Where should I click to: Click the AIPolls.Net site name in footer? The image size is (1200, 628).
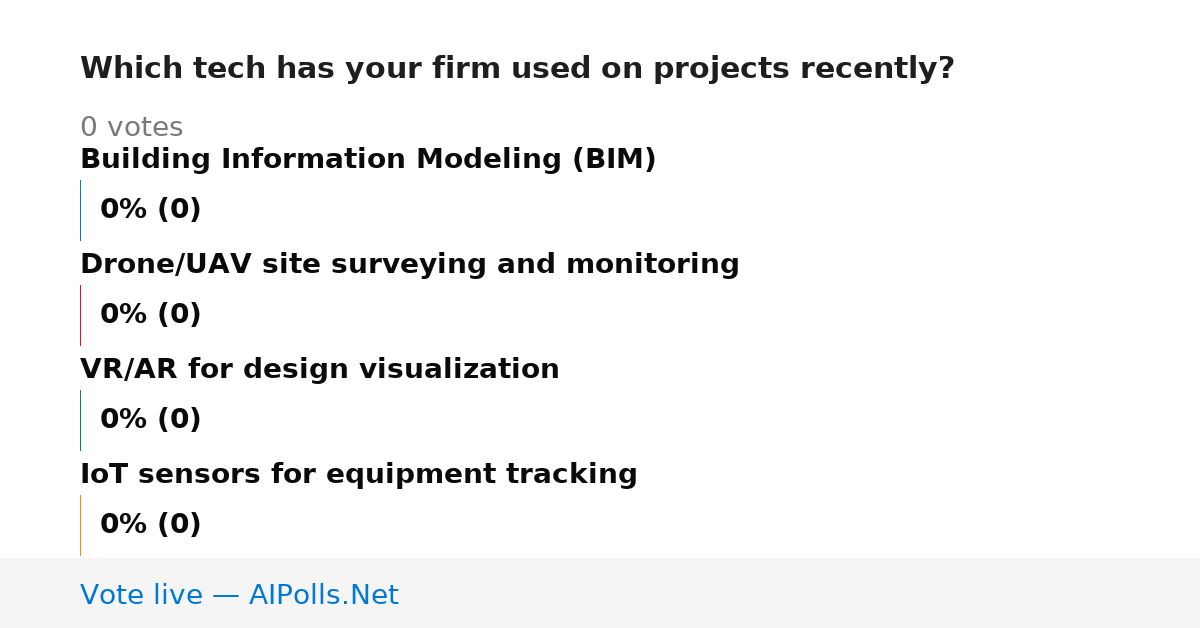coord(323,596)
